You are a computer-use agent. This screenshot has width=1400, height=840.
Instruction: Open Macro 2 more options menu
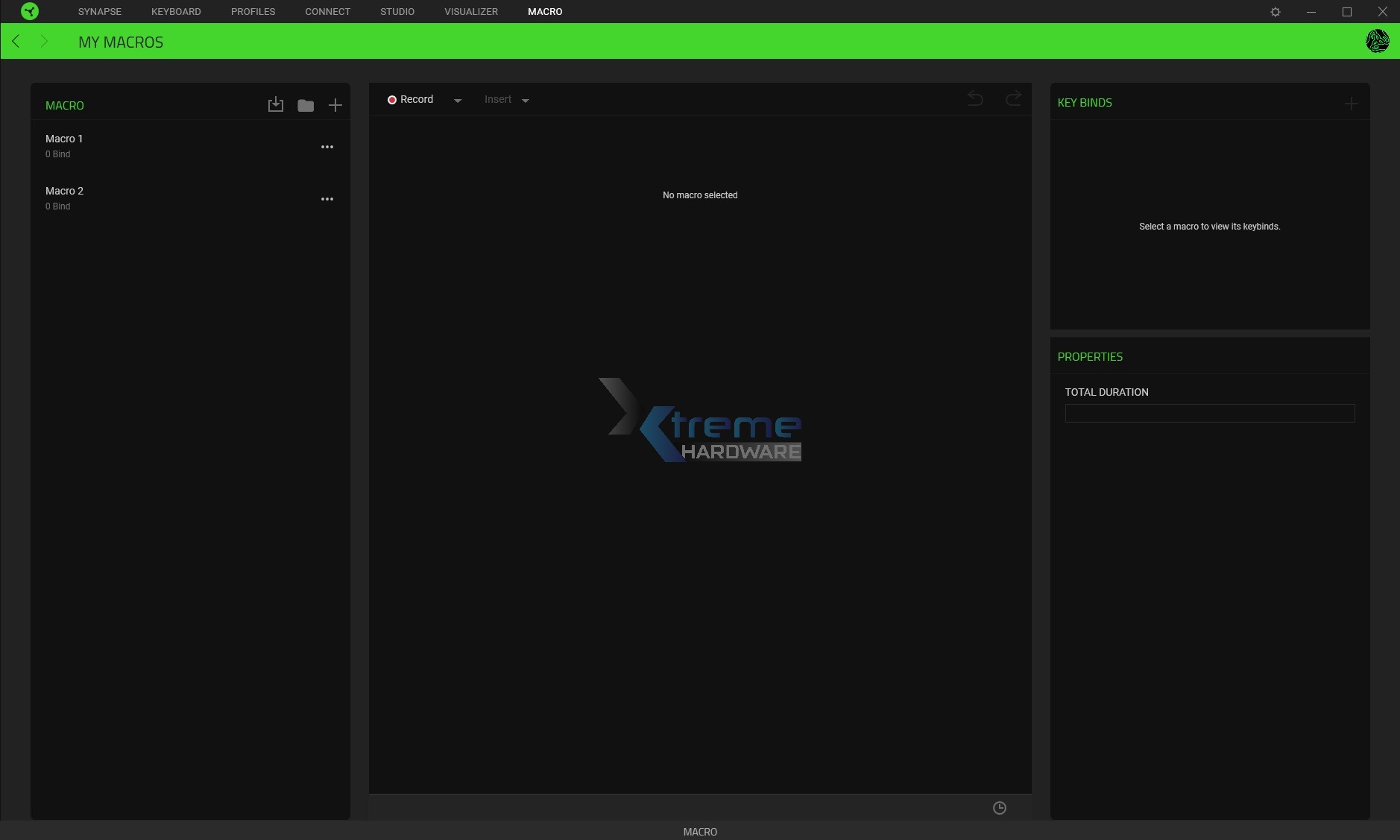tap(327, 199)
